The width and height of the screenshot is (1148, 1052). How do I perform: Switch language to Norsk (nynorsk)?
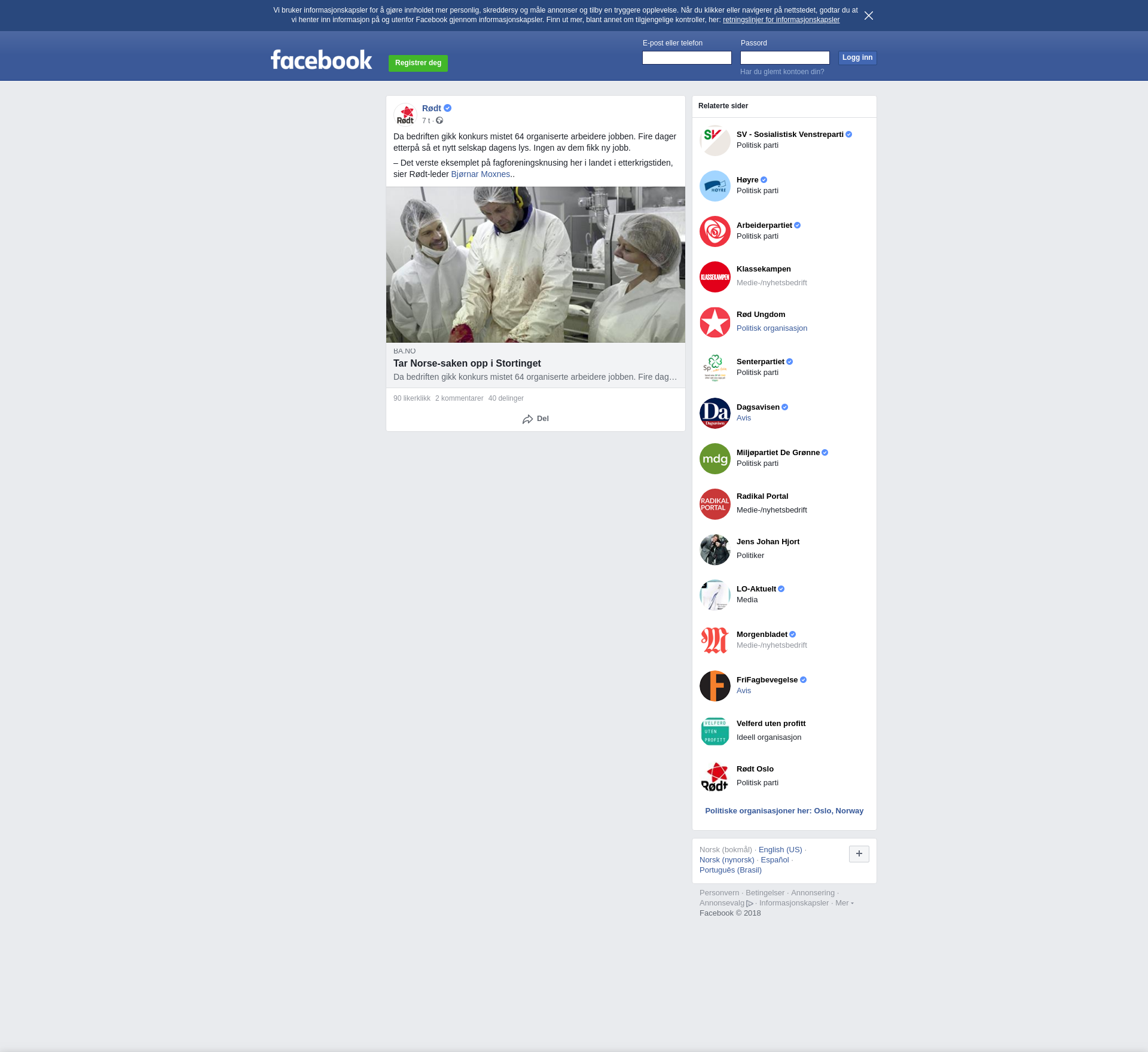pyautogui.click(x=727, y=860)
